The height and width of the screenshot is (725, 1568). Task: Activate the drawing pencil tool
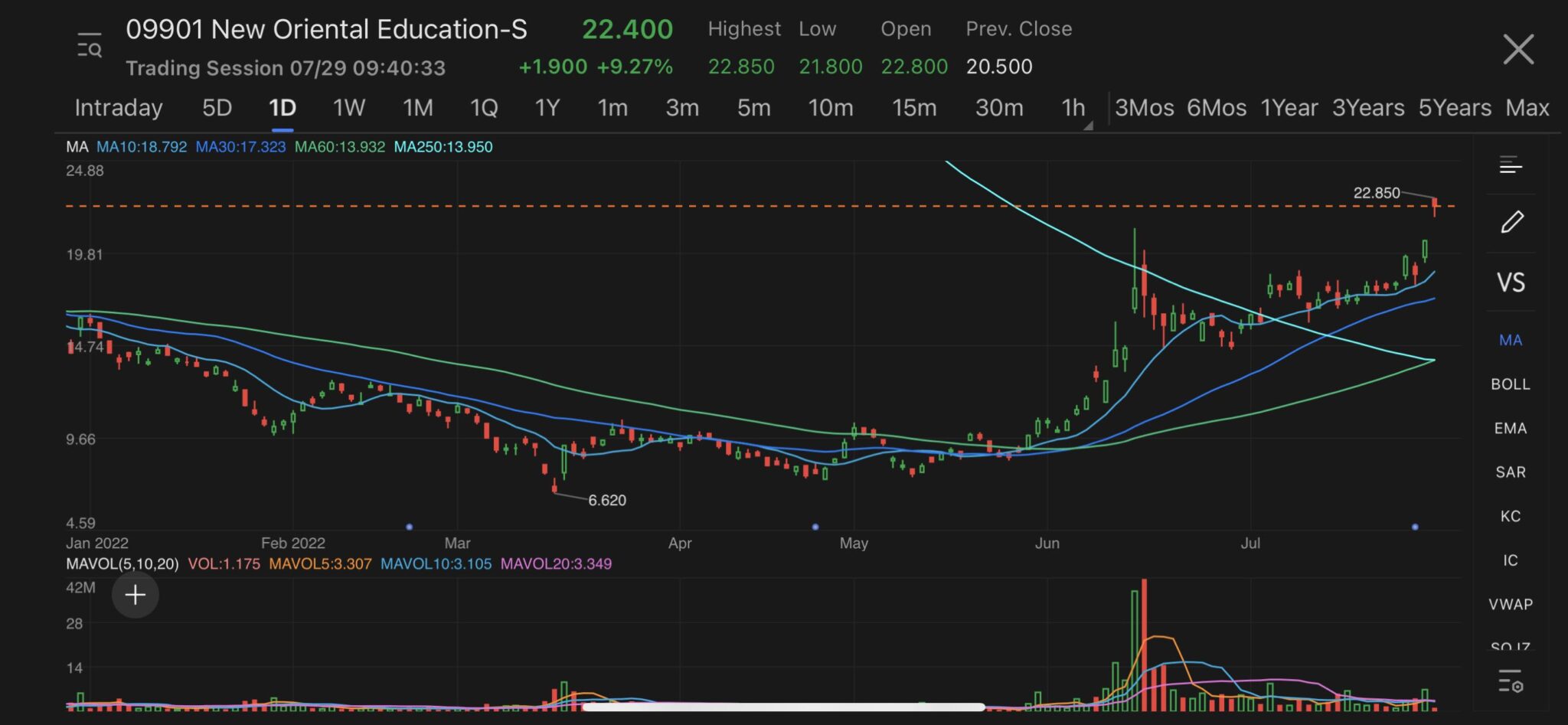[1511, 222]
